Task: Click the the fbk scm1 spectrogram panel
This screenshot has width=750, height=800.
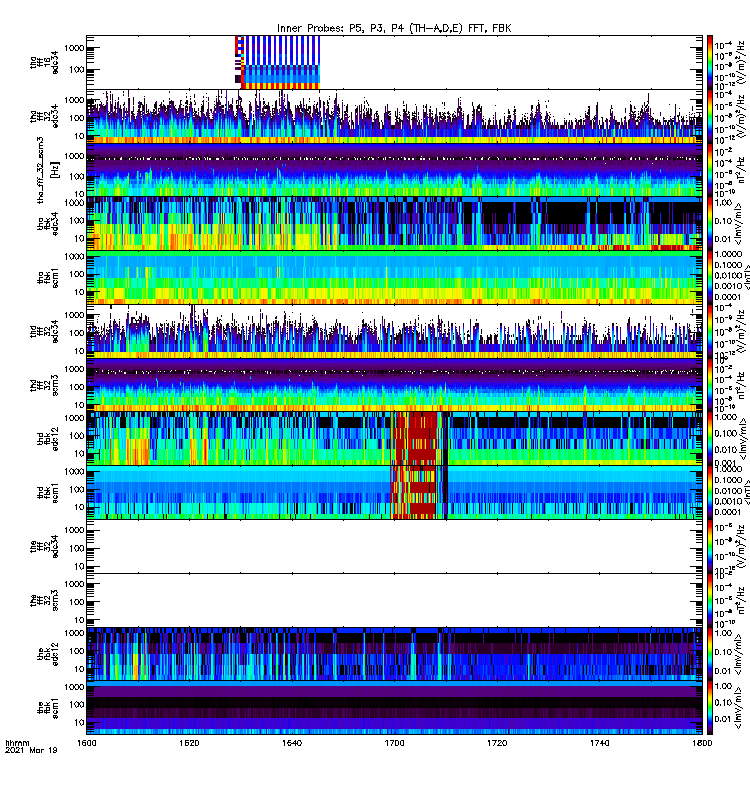Action: (x=394, y=708)
